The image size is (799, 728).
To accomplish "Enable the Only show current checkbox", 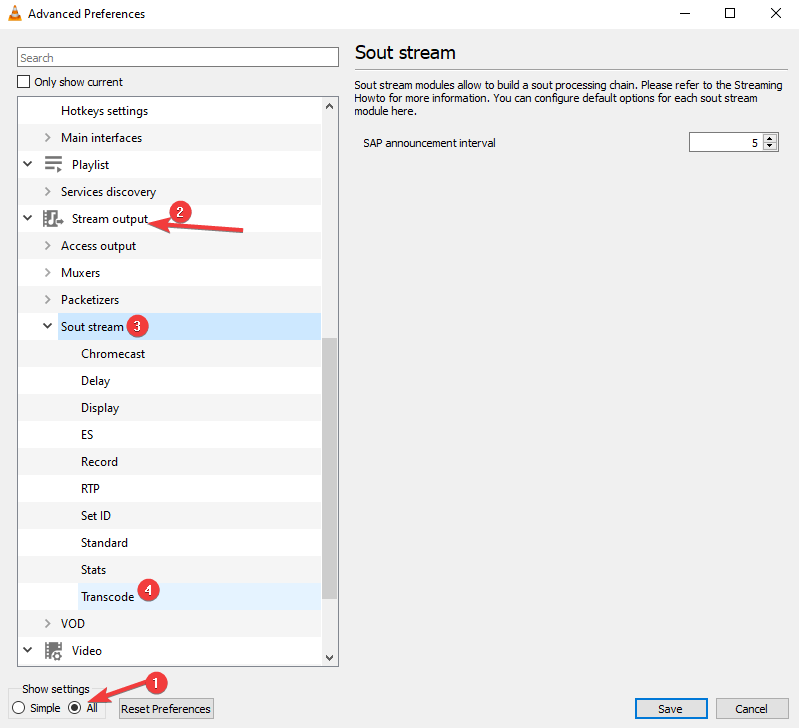I will pos(25,82).
